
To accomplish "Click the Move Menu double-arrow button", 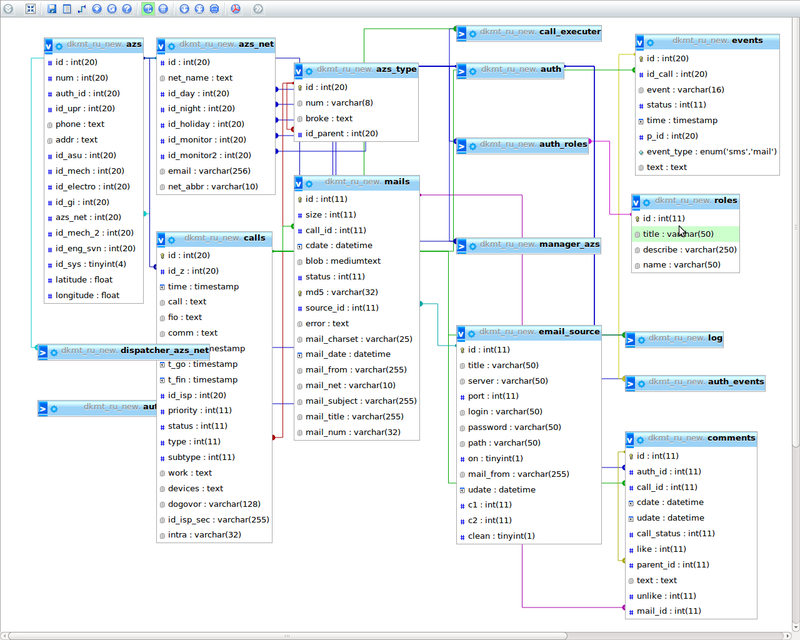I will click(258, 9).
